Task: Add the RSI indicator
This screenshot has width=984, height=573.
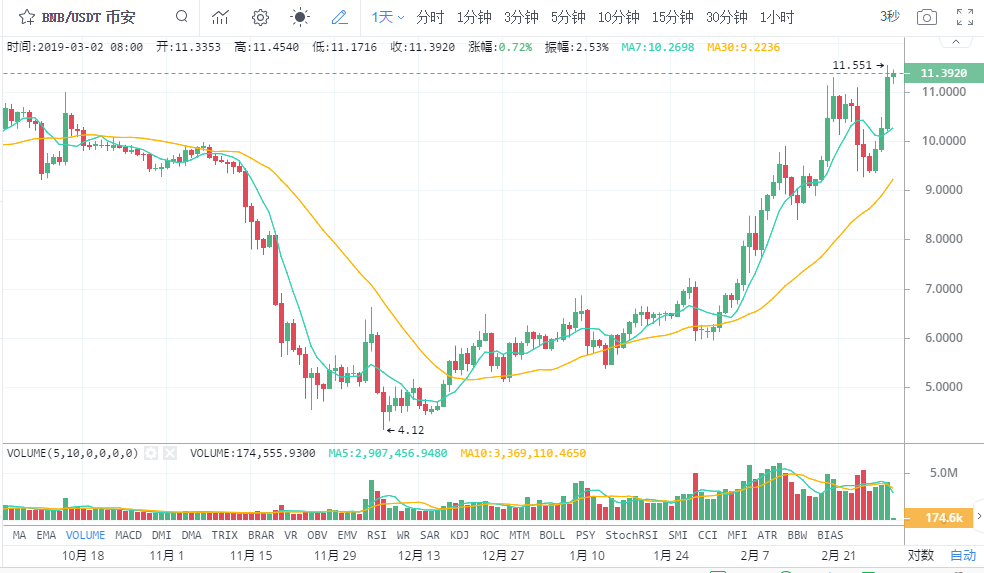Action: click(x=377, y=535)
